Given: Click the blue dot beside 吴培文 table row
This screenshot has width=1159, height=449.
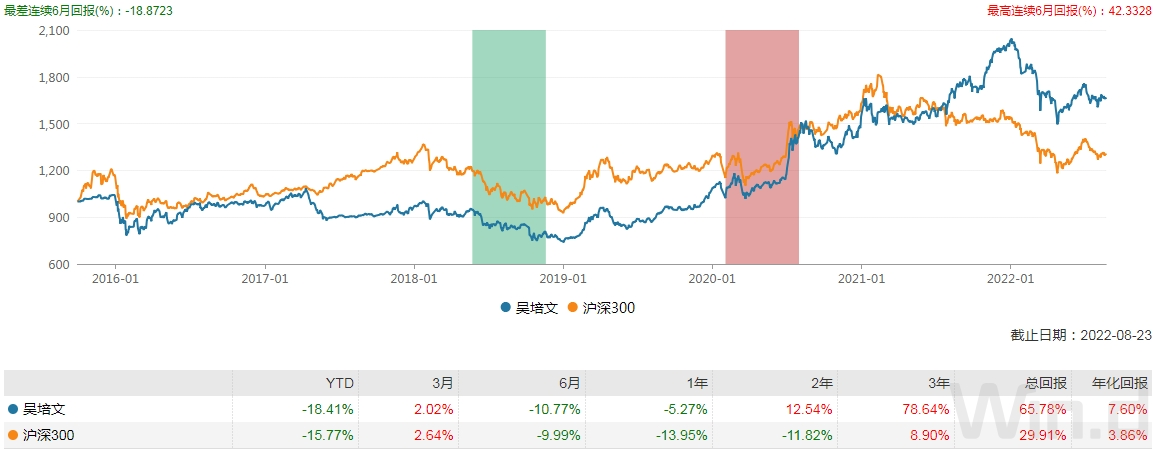Looking at the screenshot, I should (x=12, y=409).
